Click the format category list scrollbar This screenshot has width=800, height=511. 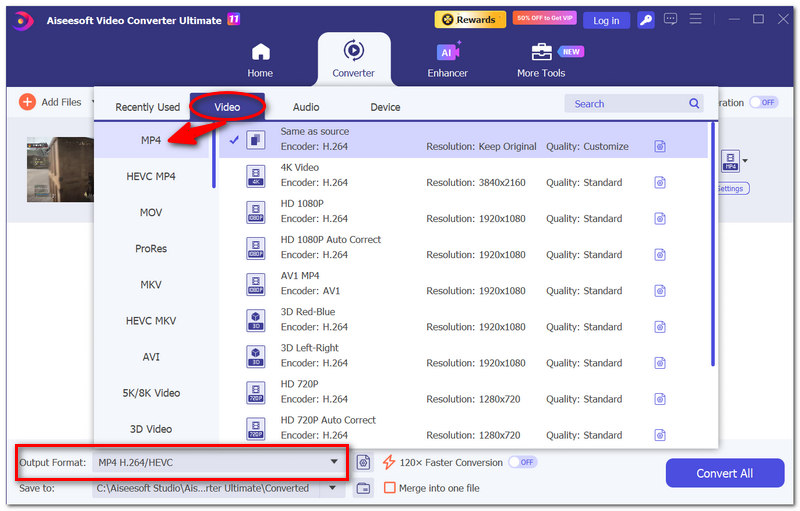pos(214,156)
